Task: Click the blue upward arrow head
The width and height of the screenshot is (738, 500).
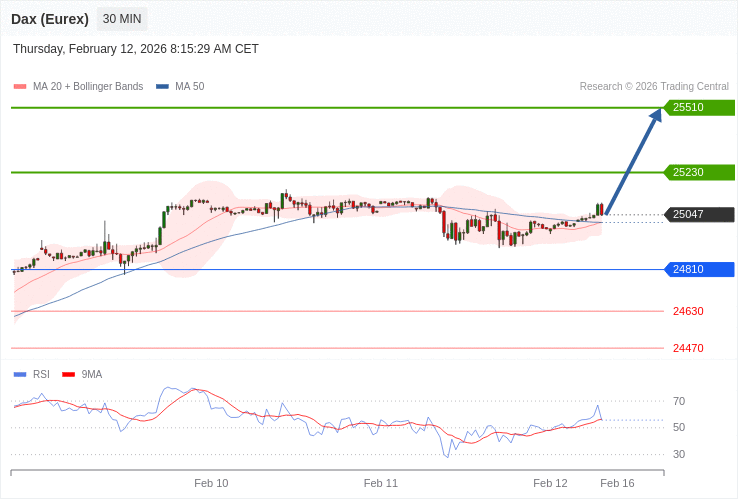Action: coord(656,115)
